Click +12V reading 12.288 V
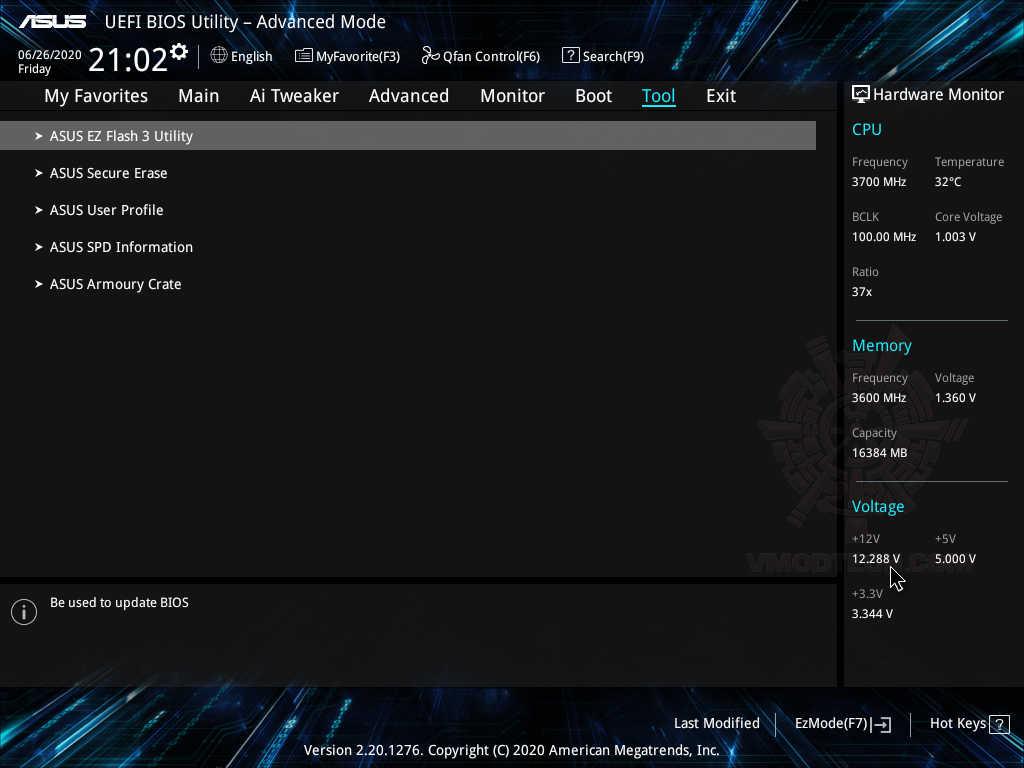The image size is (1024, 768). click(x=875, y=559)
